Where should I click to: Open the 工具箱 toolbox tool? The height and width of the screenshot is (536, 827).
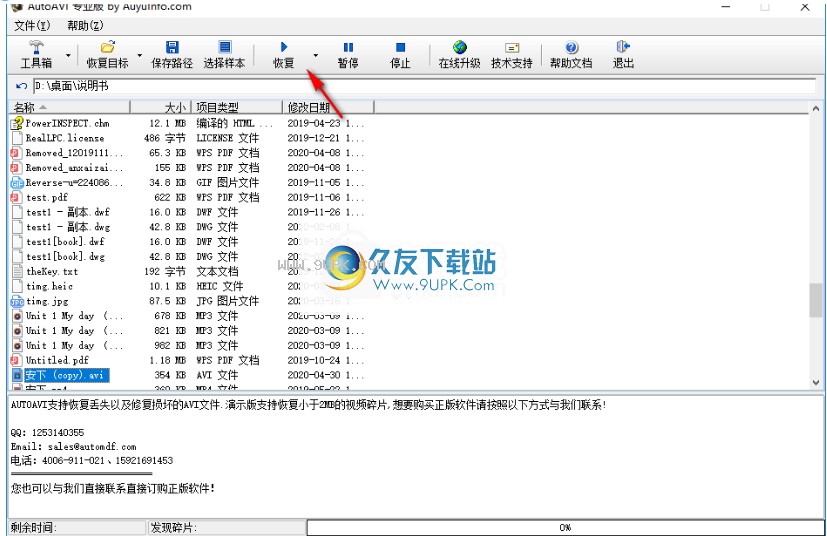coord(36,54)
